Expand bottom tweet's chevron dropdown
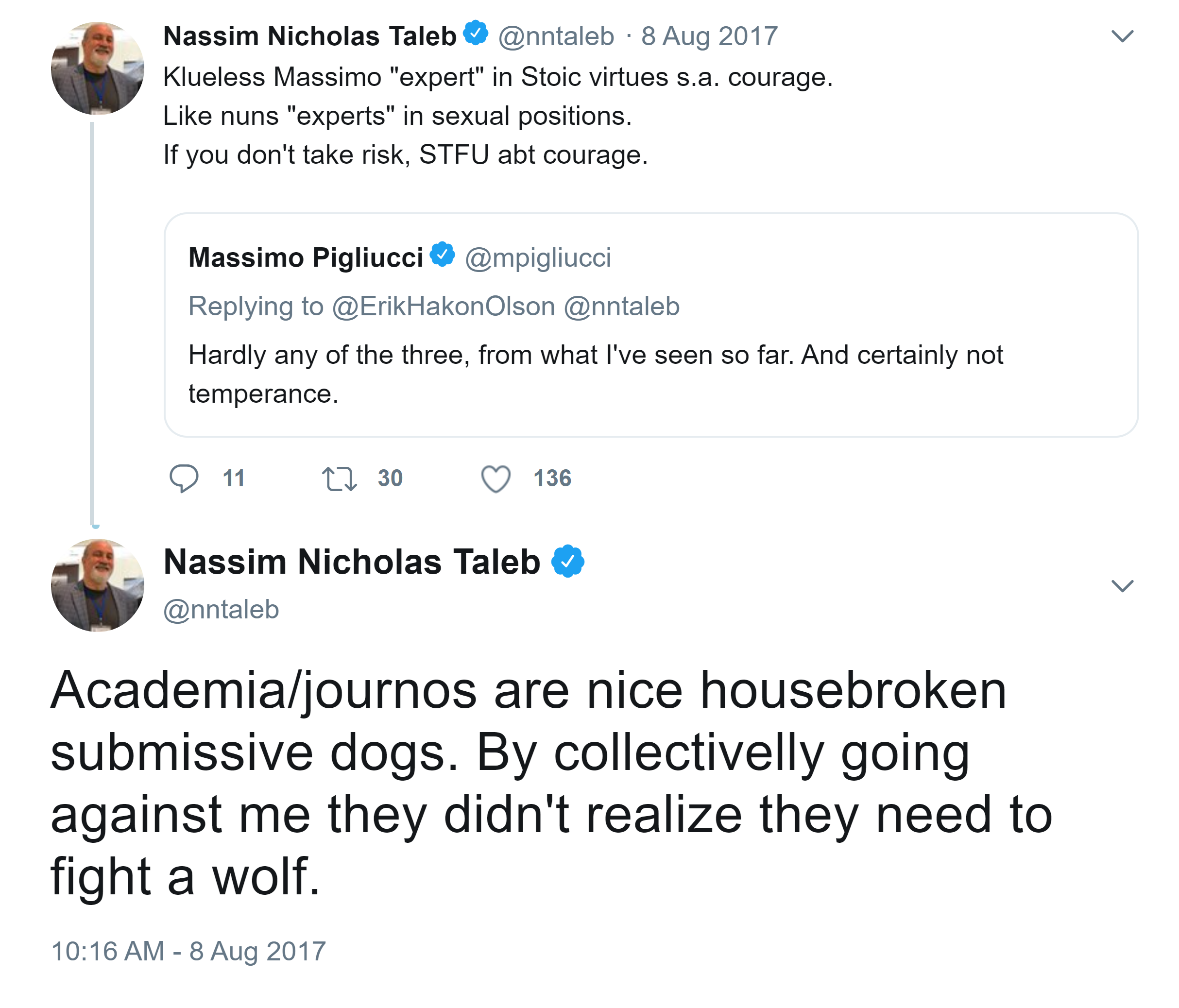The height and width of the screenshot is (1008, 1179). click(x=1122, y=586)
